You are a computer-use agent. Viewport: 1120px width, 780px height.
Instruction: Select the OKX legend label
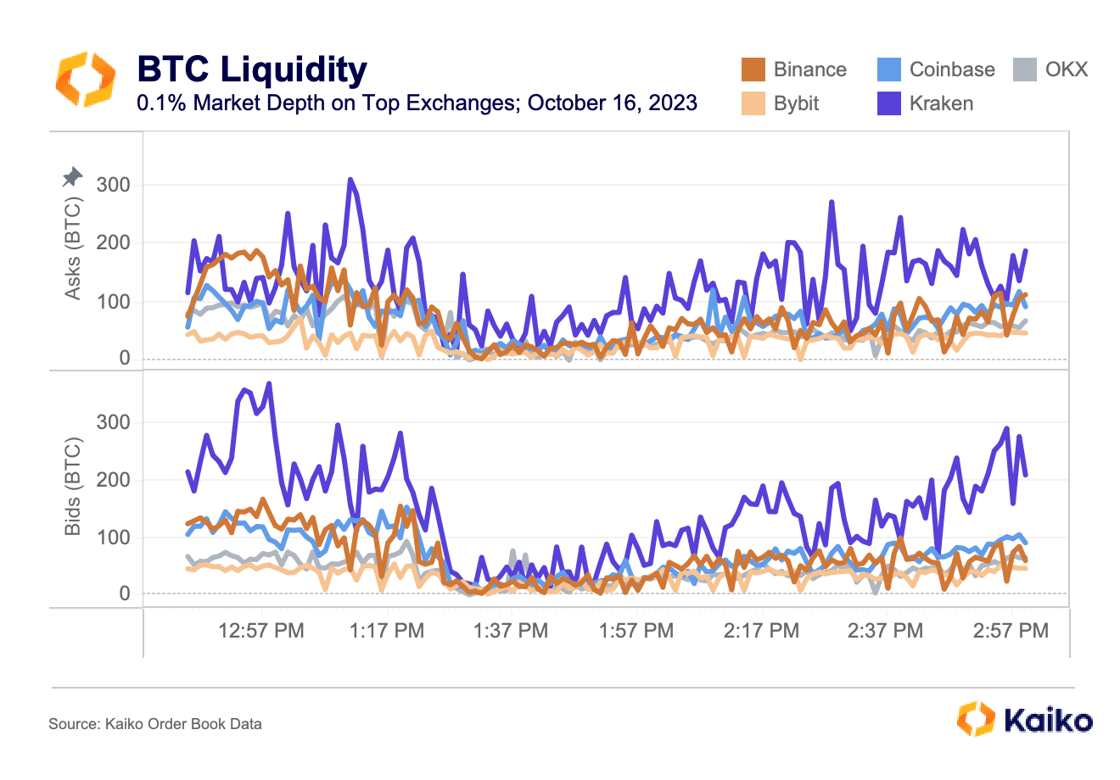point(1065,69)
